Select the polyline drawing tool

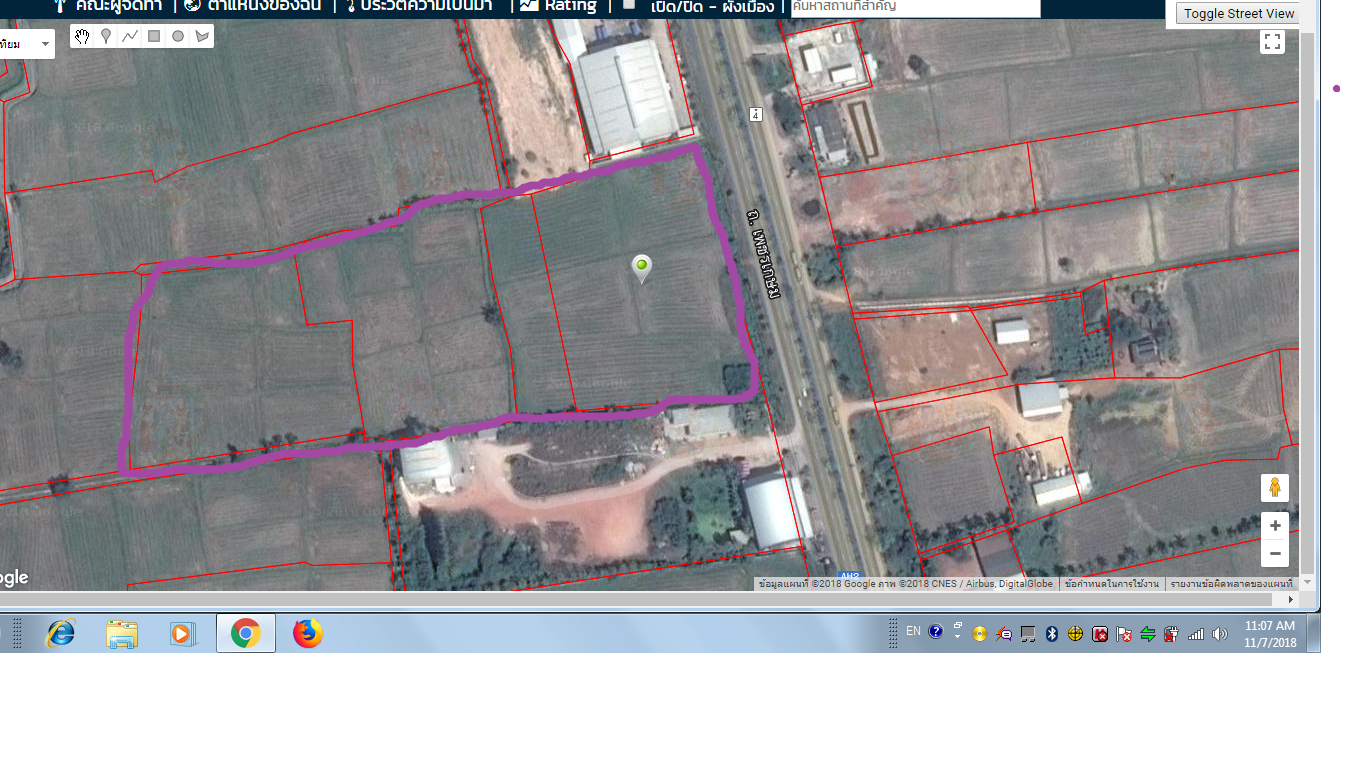130,36
